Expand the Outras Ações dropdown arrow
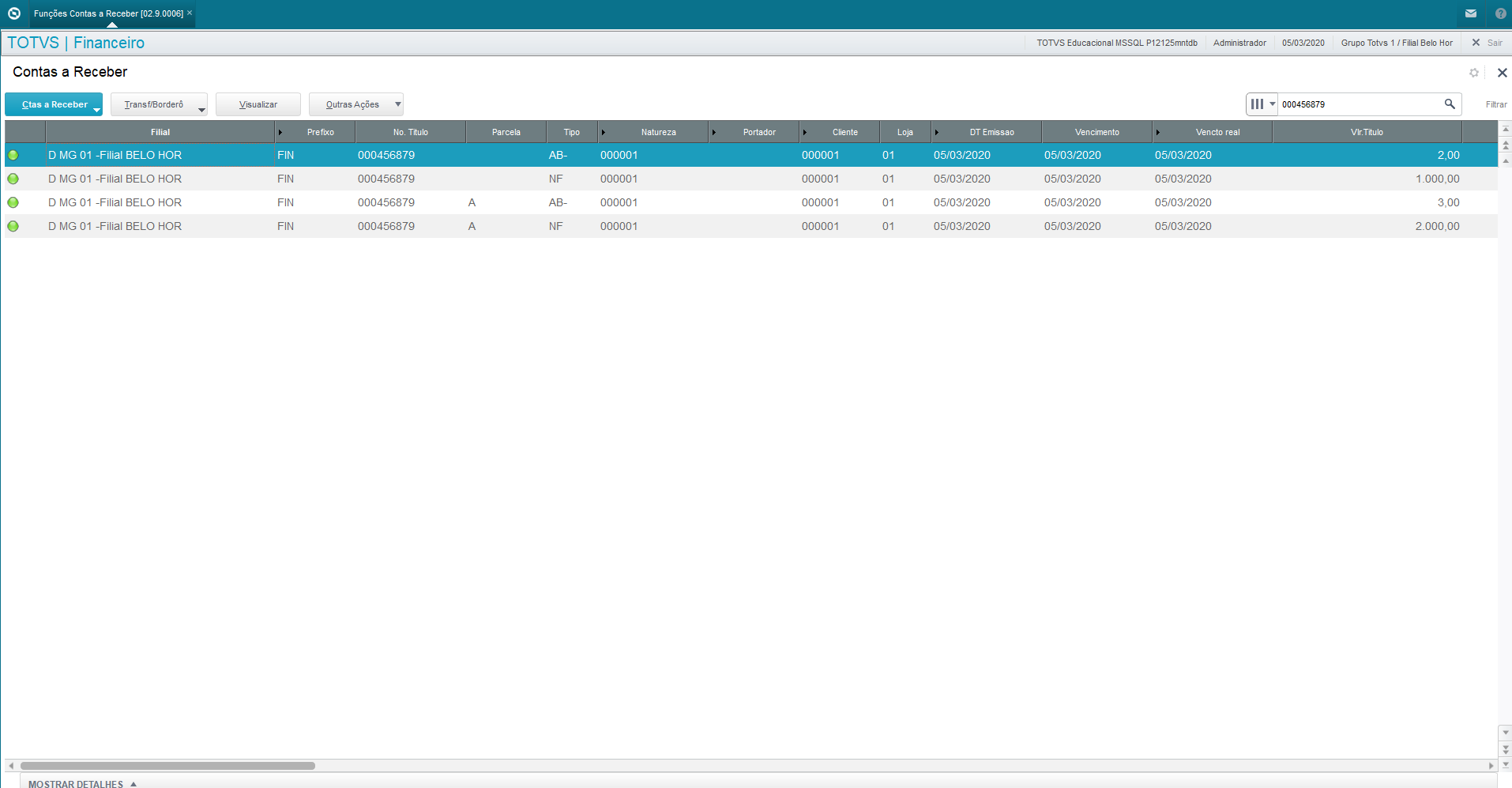The width and height of the screenshot is (1512, 788). click(x=397, y=104)
